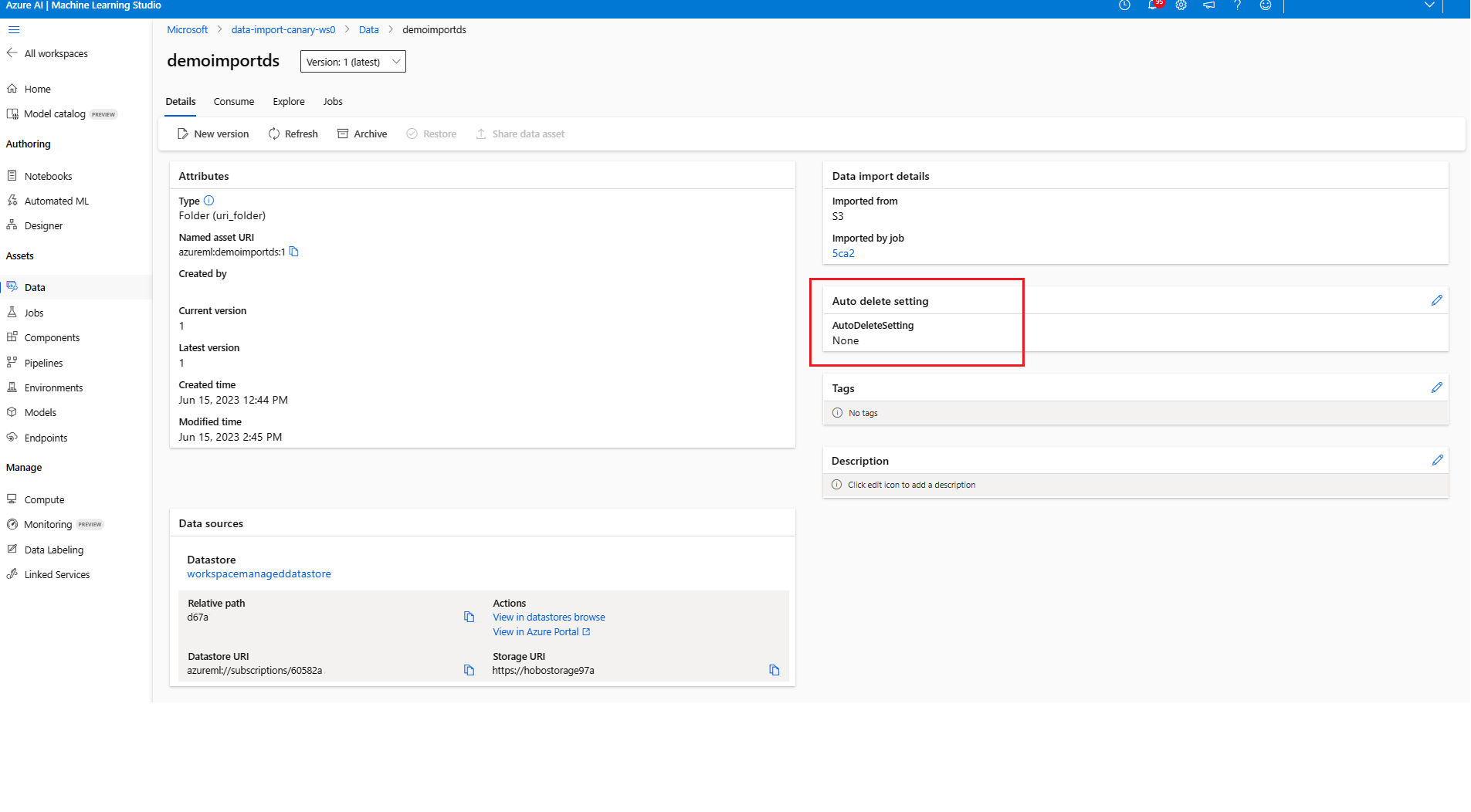The height and width of the screenshot is (812, 1471).
Task: Open Automated ML page
Action: [48, 201]
